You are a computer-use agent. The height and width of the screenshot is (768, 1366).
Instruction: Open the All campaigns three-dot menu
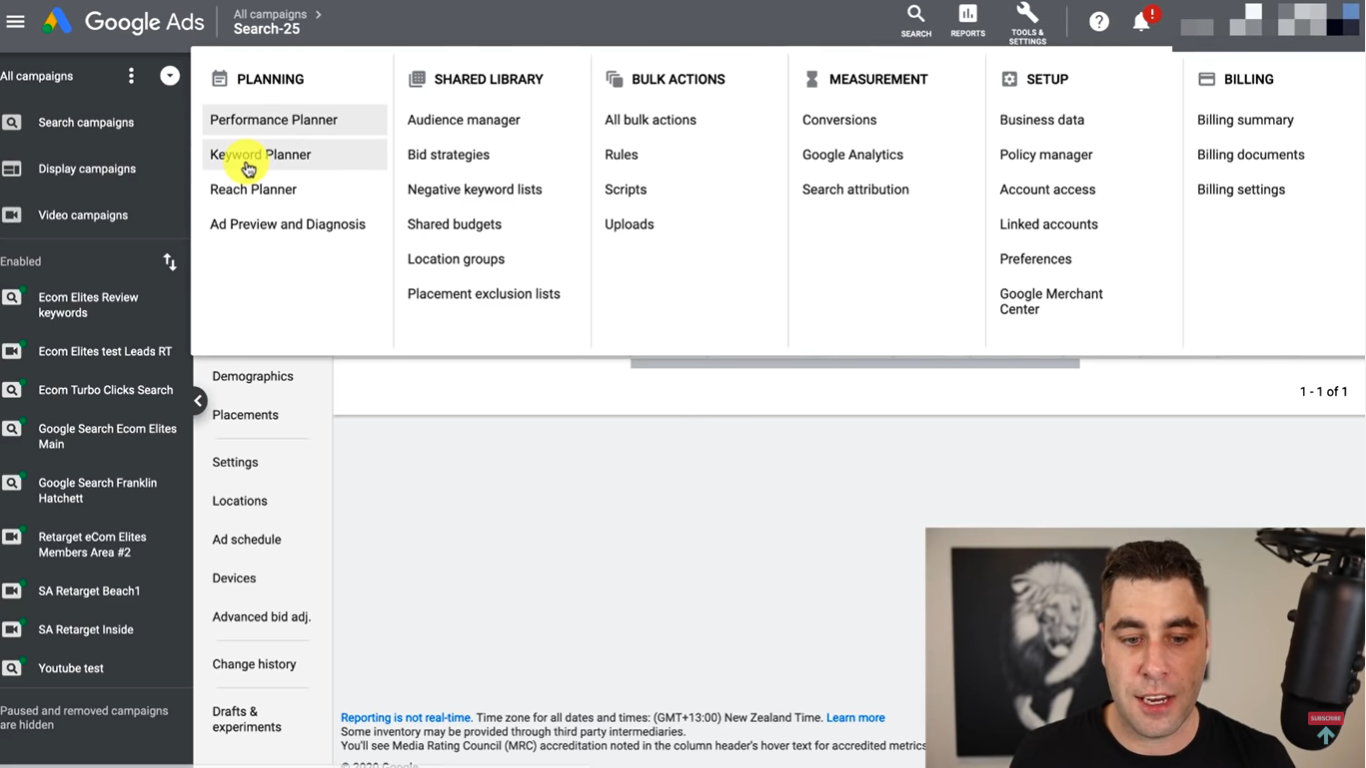click(131, 76)
